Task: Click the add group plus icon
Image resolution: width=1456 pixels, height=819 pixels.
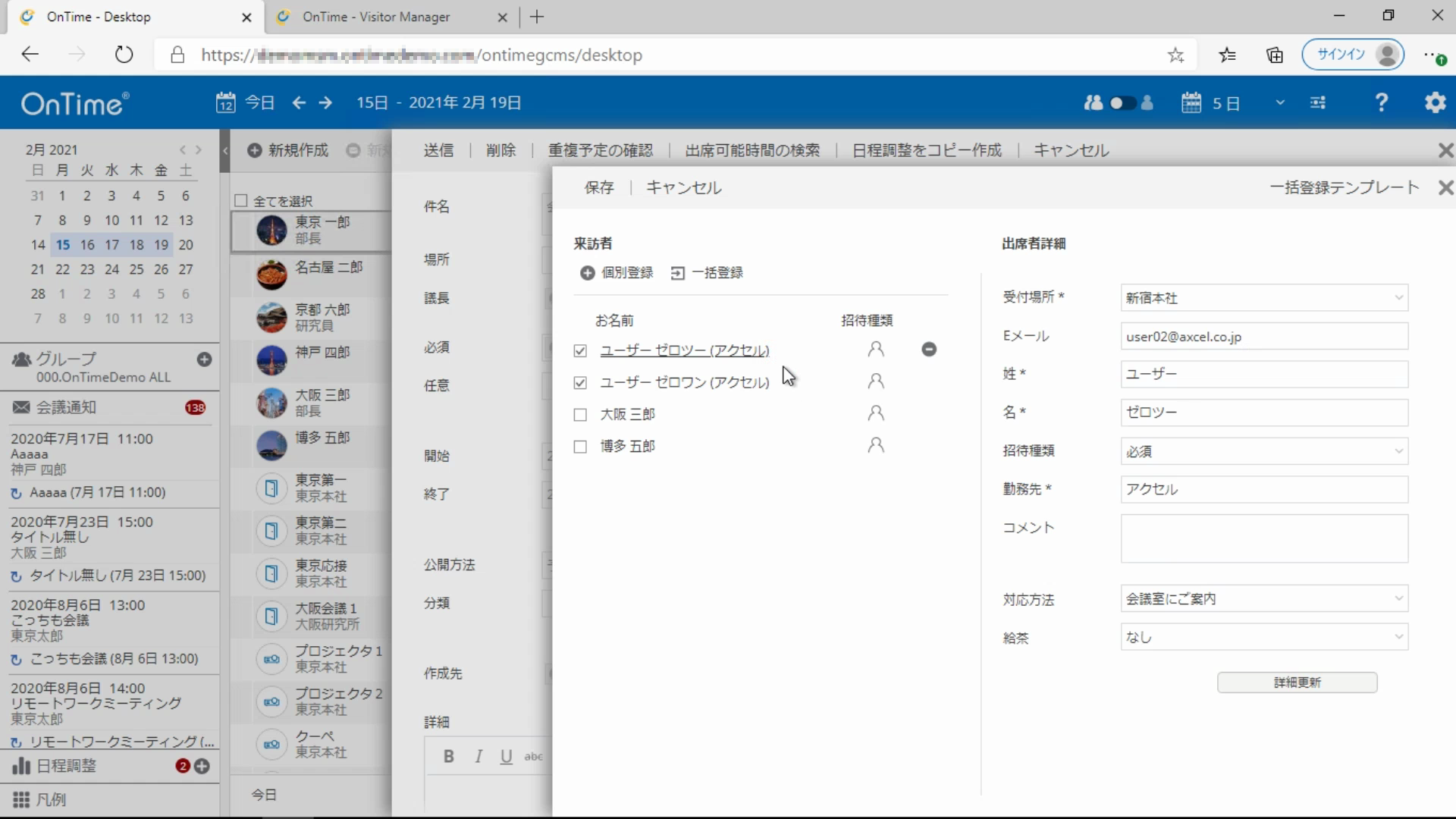Action: click(204, 359)
